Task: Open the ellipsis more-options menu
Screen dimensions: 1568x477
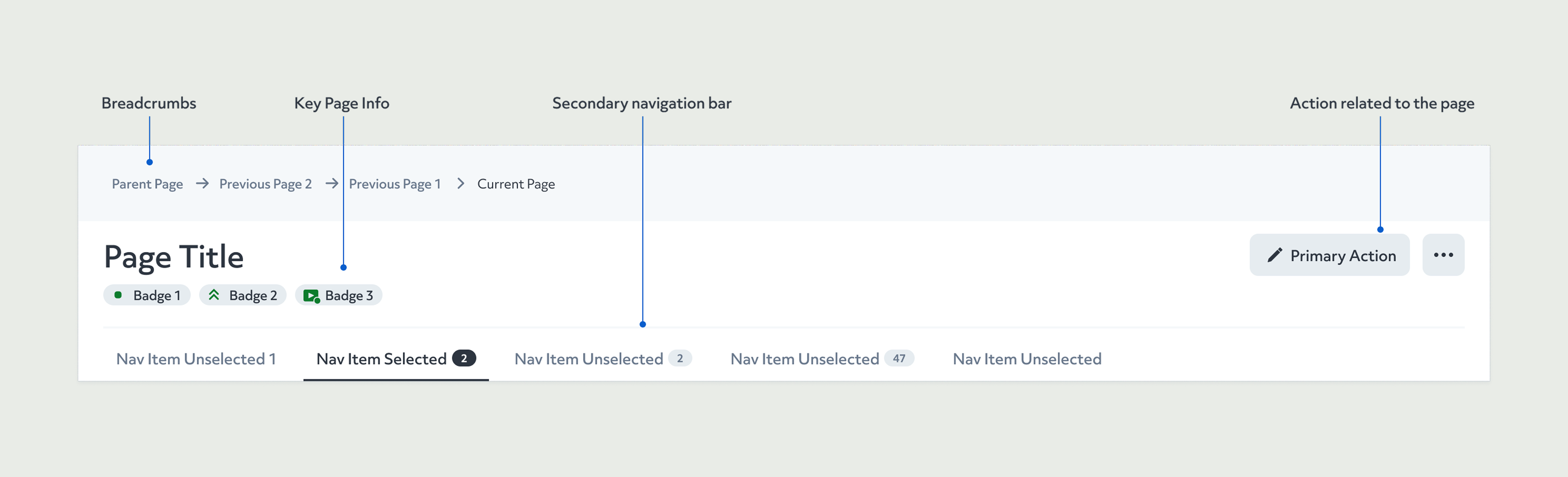Action: click(1443, 255)
